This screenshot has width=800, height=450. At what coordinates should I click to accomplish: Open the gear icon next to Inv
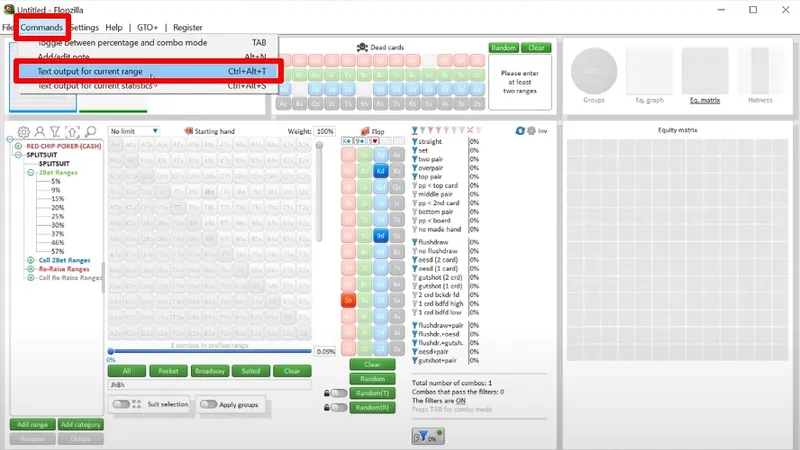[x=531, y=131]
